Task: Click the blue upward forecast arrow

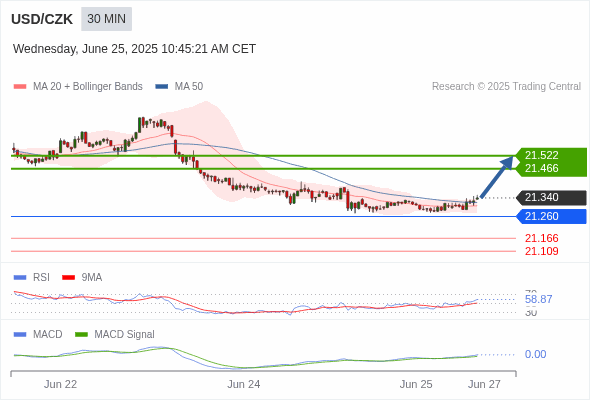Action: click(x=497, y=177)
